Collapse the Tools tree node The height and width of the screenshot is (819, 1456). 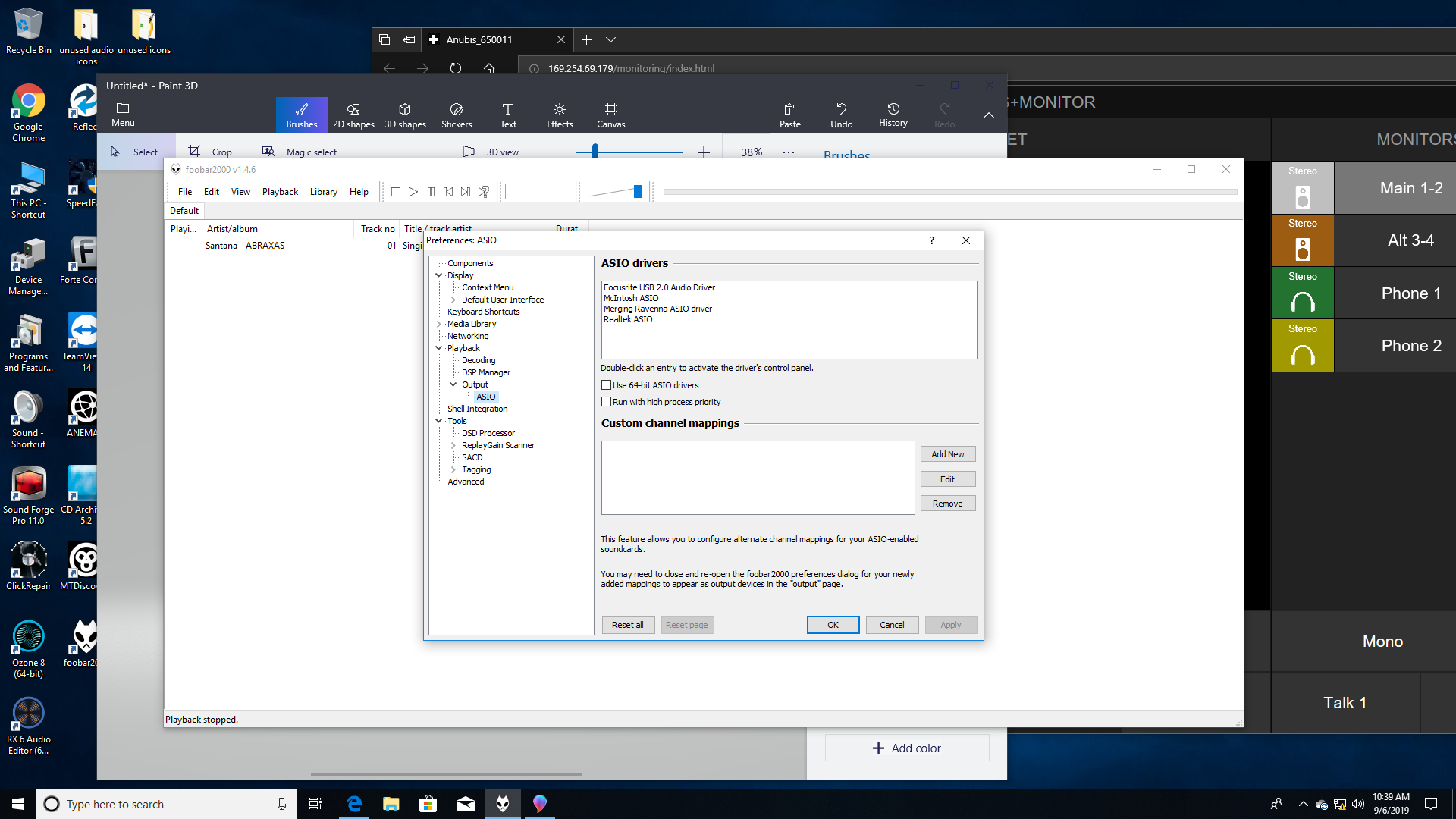click(439, 421)
